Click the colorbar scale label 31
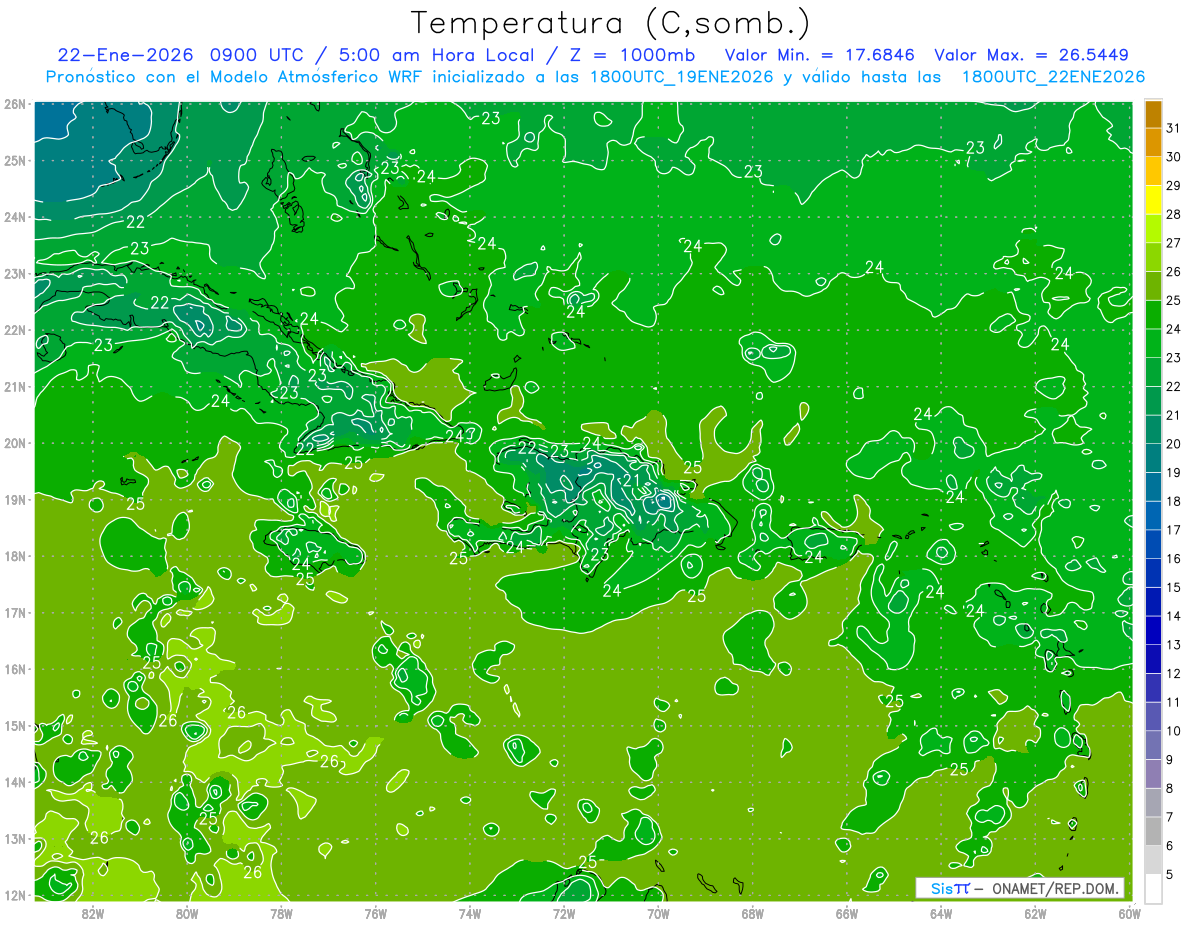The image size is (1200, 927). 1173,128
